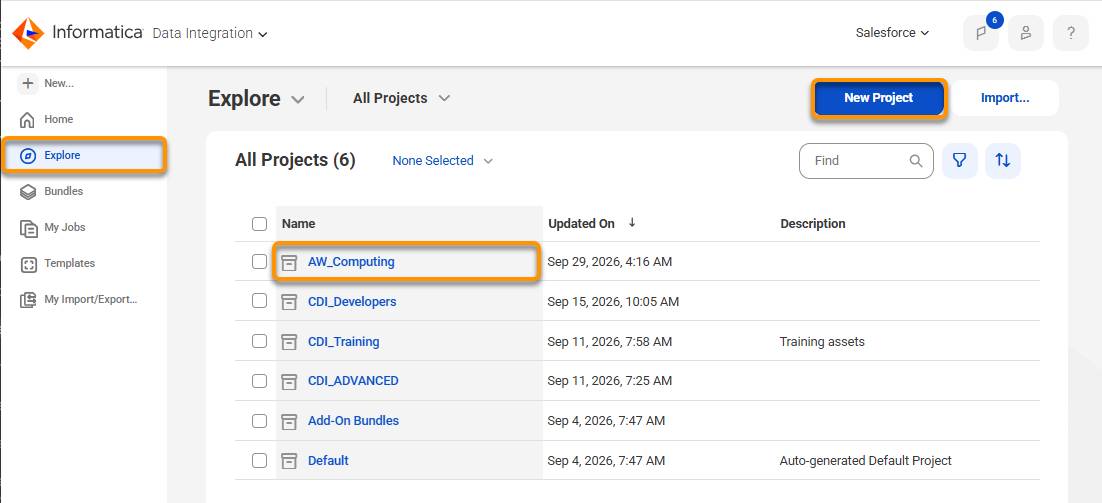Click the Name column header
This screenshot has height=503, width=1102.
[x=299, y=224]
